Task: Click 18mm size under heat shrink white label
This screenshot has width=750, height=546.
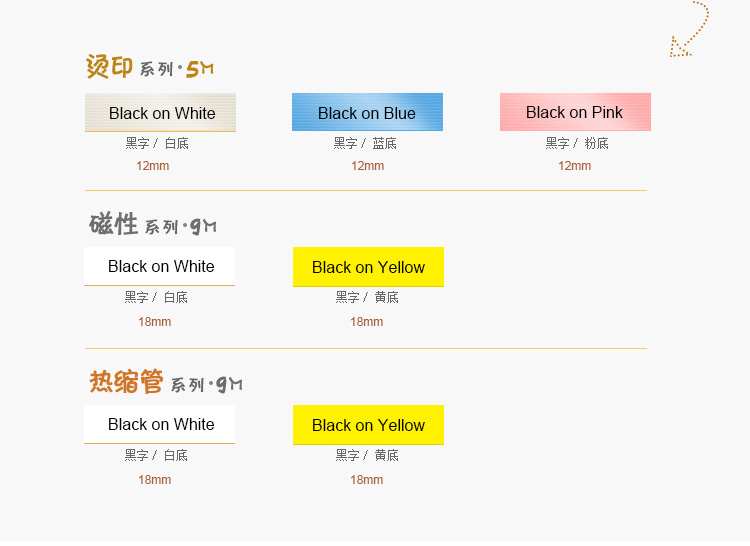Action: (154, 480)
